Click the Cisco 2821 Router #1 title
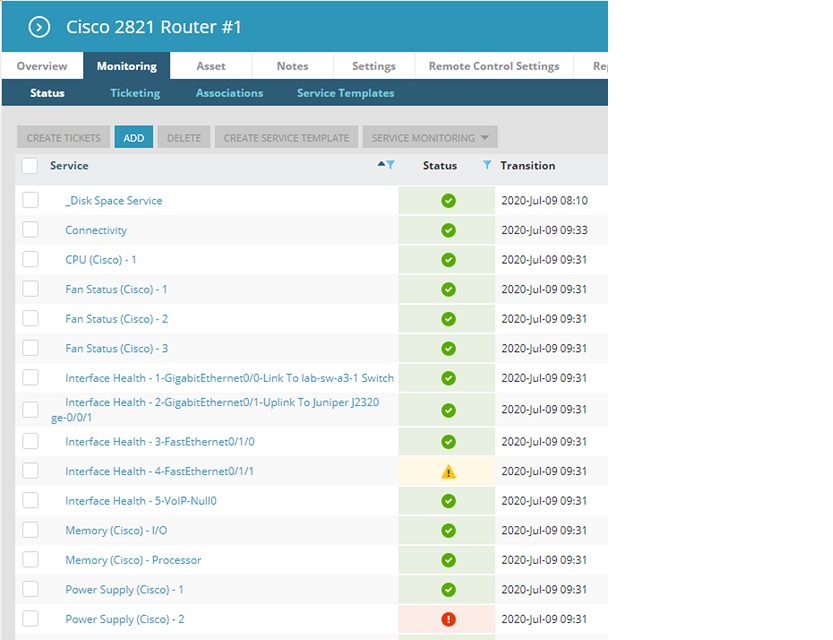Image resolution: width=833 pixels, height=640 pixels. coord(154,27)
